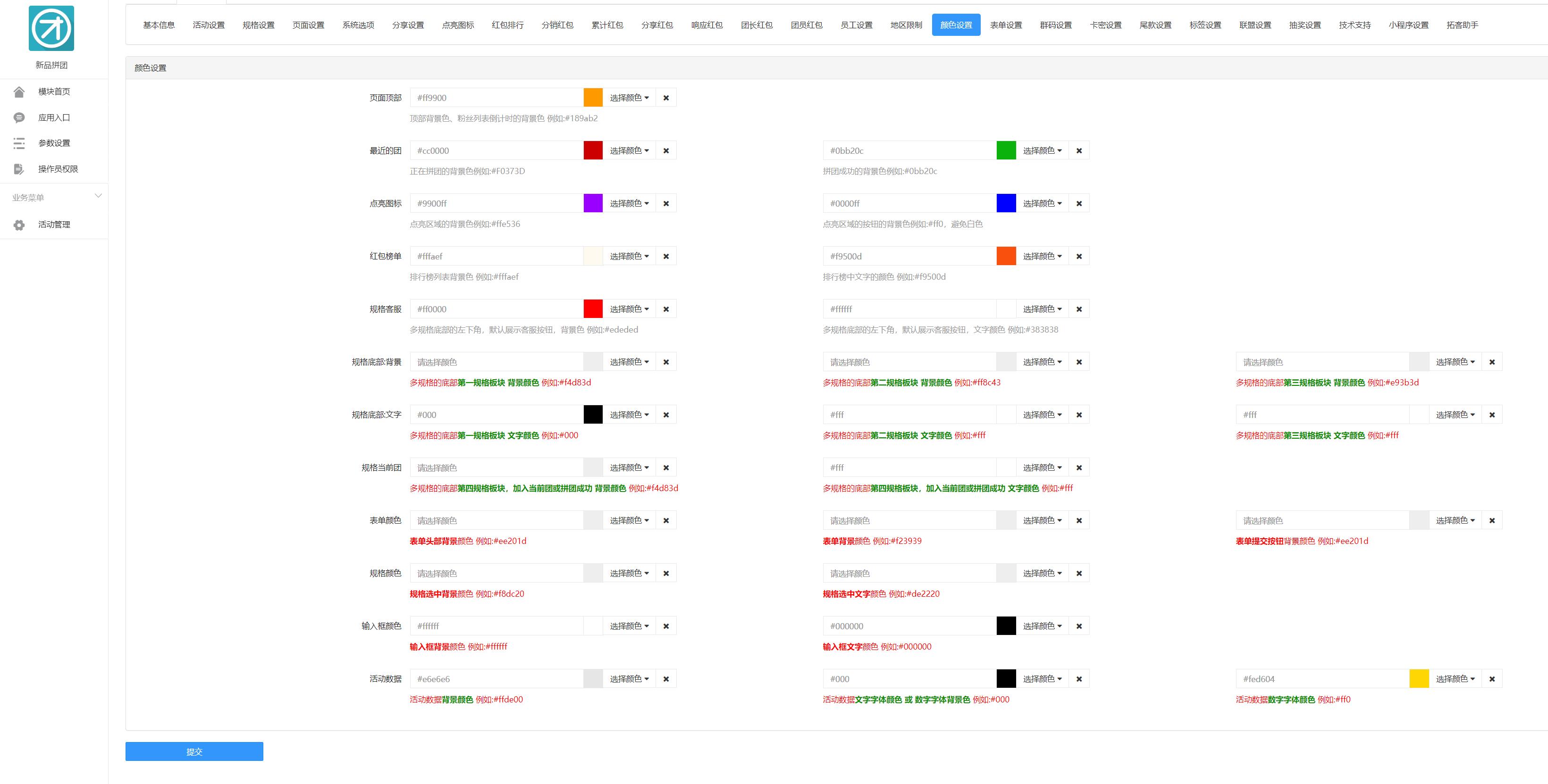Switch to the 活动设置 tab
Image resolution: width=1548 pixels, height=784 pixels.
point(209,25)
